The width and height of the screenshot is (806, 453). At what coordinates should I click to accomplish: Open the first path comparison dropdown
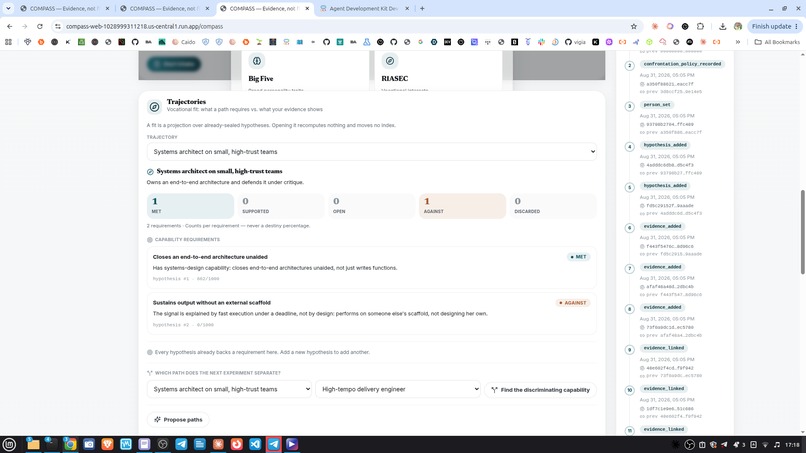(229, 389)
